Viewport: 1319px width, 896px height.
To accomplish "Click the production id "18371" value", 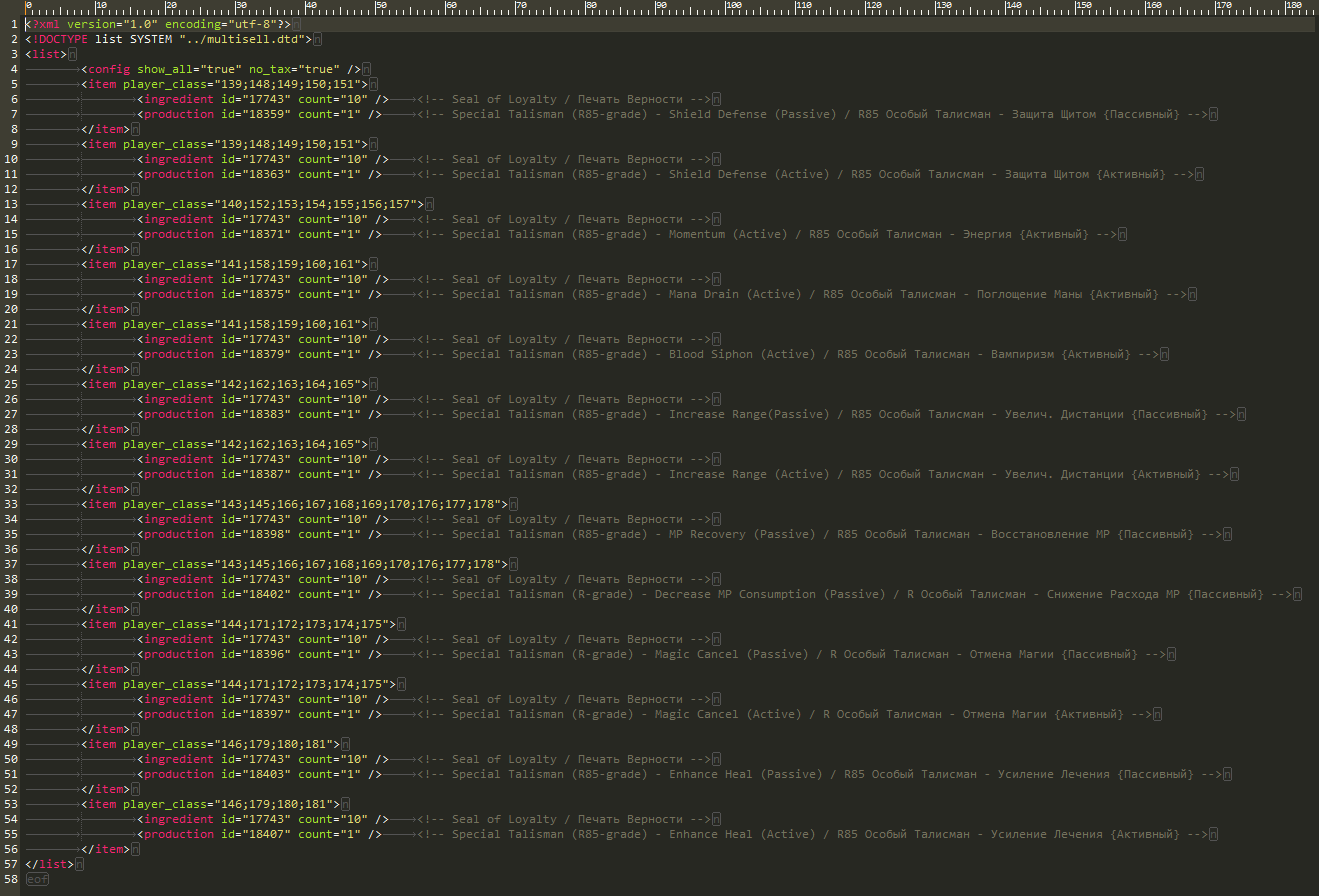I will 266,234.
